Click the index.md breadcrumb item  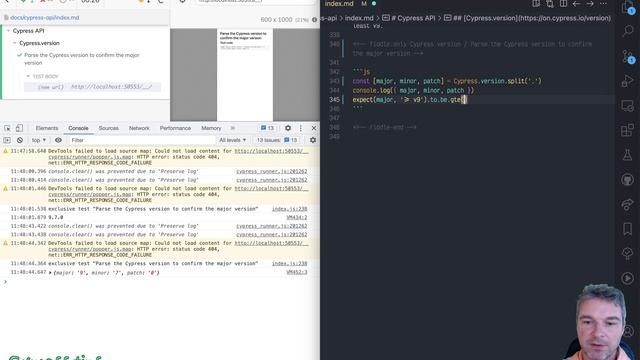click(359, 18)
